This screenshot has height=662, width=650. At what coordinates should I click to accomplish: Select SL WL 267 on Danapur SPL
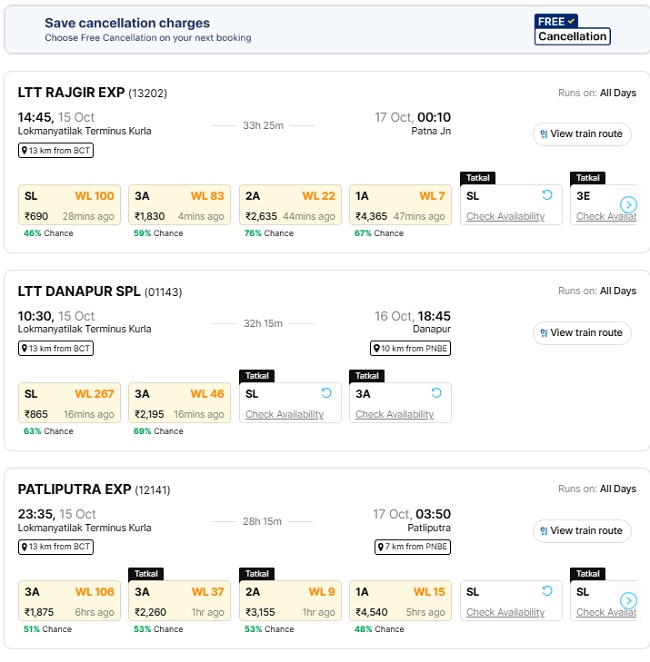pos(69,403)
